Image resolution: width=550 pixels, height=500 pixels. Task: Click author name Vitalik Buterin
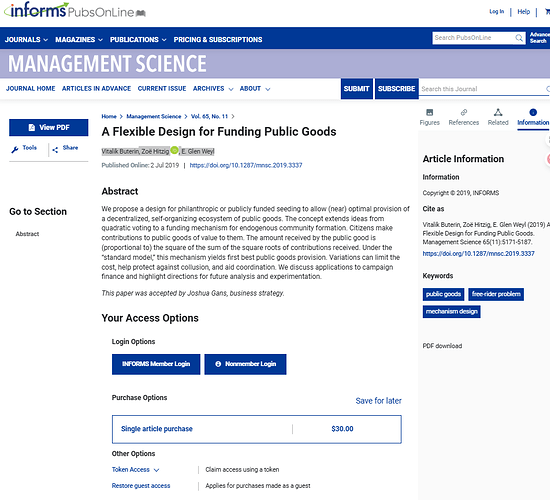point(120,152)
